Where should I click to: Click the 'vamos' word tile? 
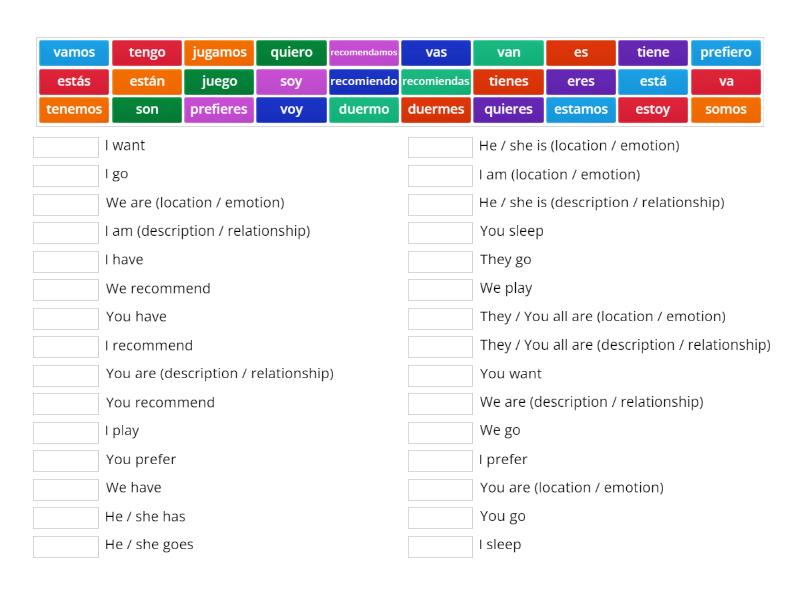pyautogui.click(x=74, y=53)
